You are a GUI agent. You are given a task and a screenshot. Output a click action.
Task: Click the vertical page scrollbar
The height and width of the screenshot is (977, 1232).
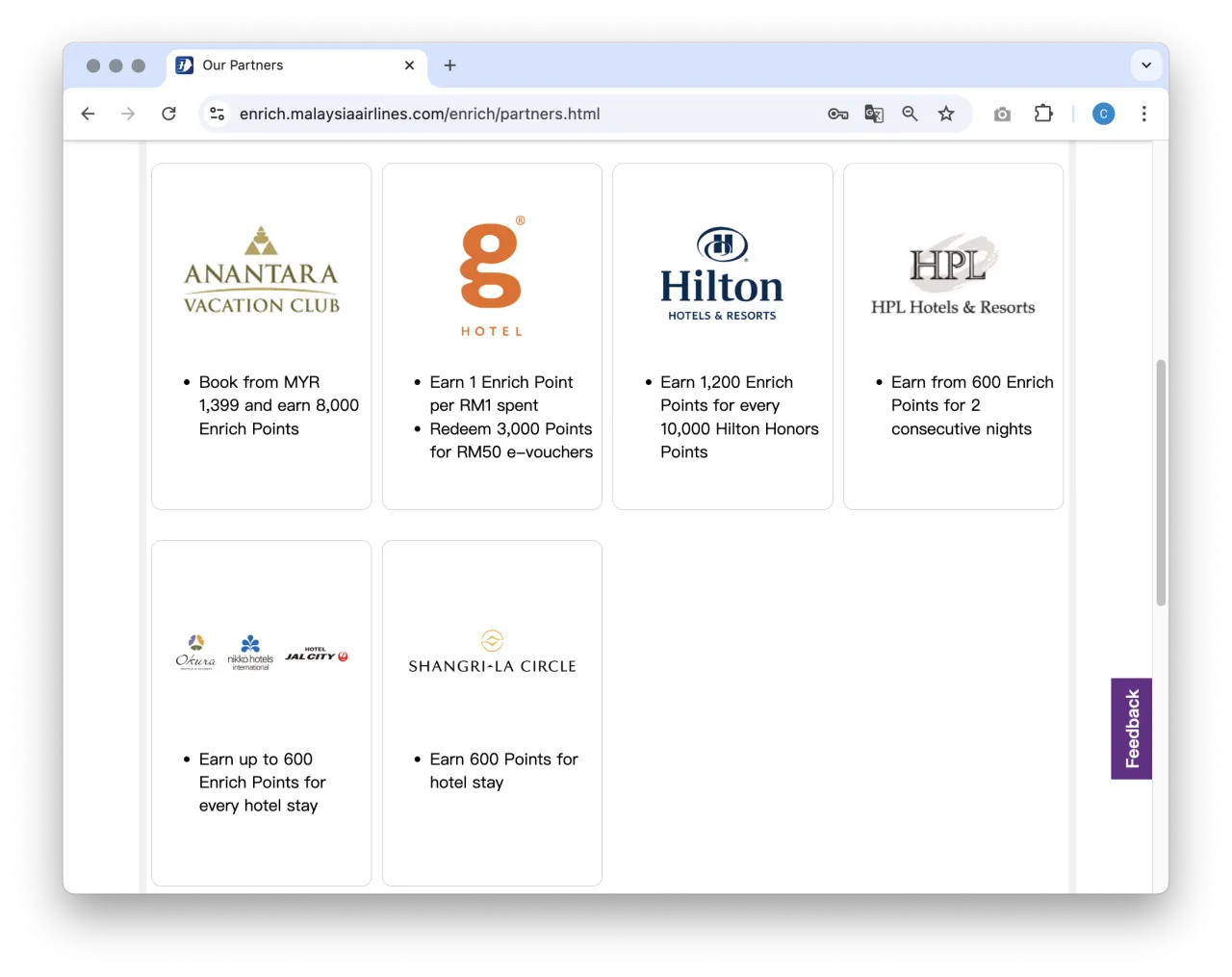tap(1161, 481)
